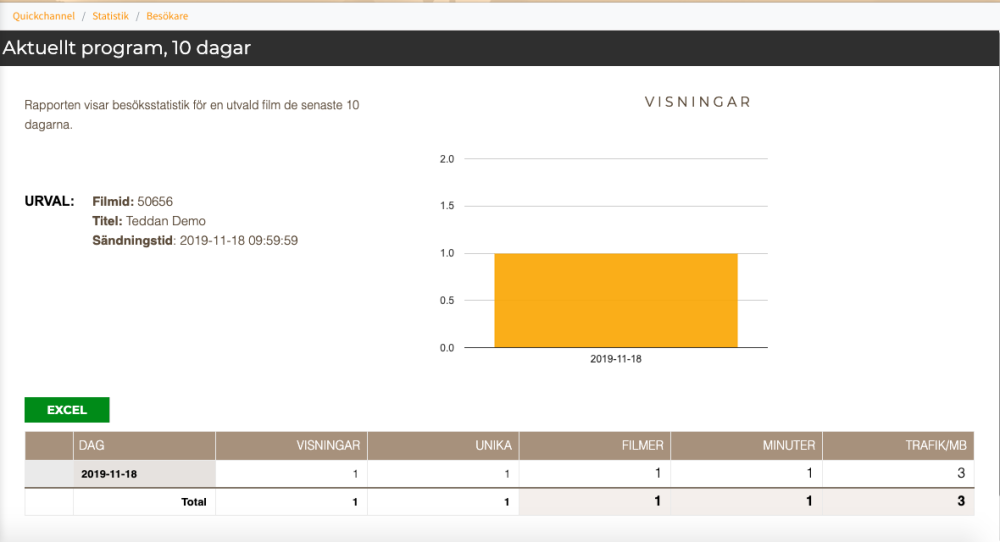1000x542 pixels.
Task: Click the Total row label
Action: click(x=194, y=502)
